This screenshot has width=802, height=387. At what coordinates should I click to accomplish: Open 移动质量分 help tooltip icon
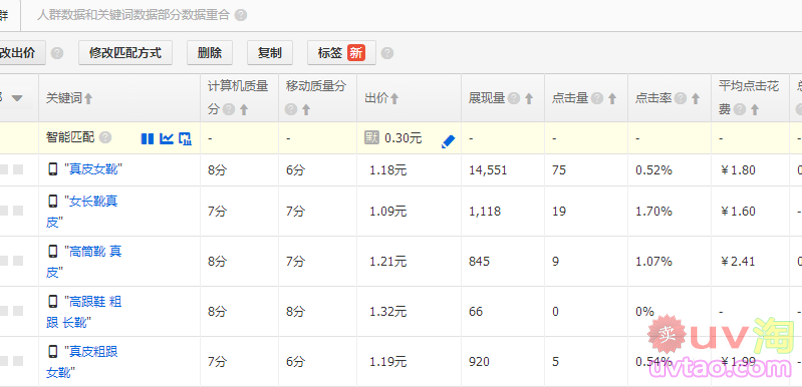(291, 109)
